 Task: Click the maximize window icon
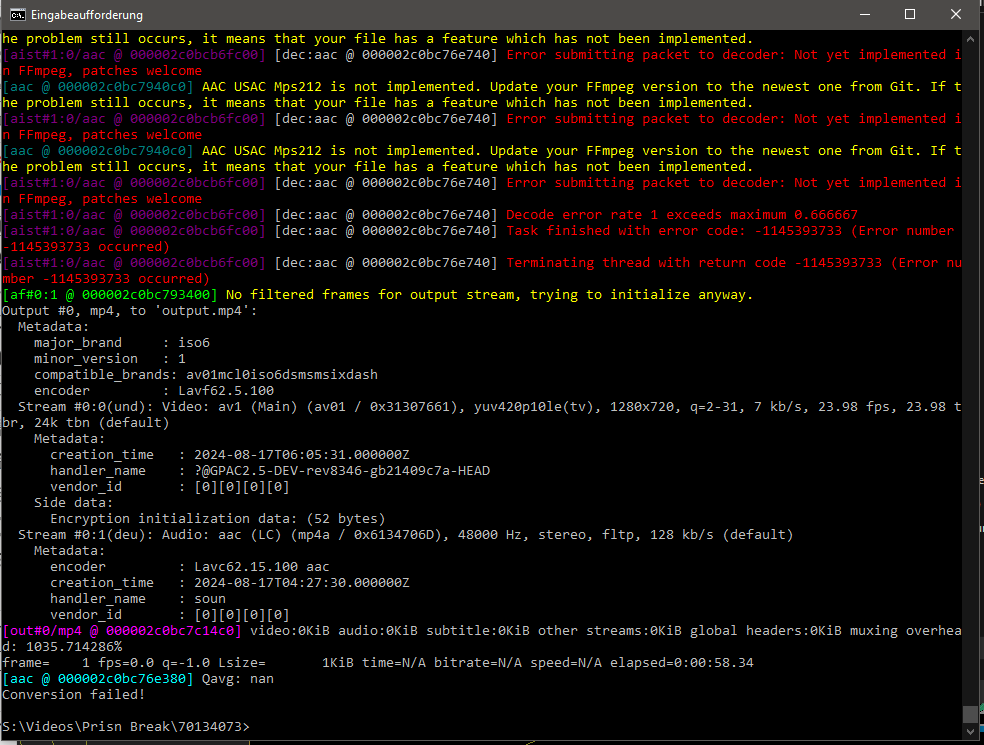point(909,14)
